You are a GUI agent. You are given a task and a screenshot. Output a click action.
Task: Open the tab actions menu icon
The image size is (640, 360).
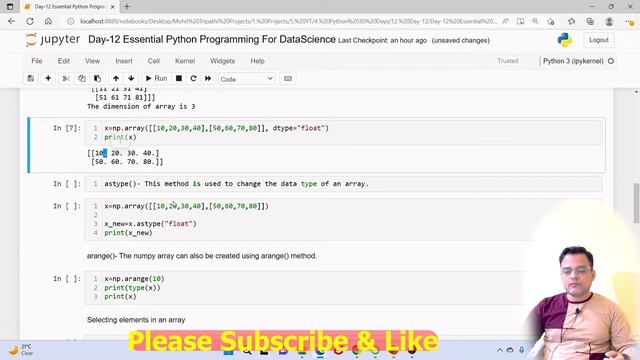[x=10, y=7]
